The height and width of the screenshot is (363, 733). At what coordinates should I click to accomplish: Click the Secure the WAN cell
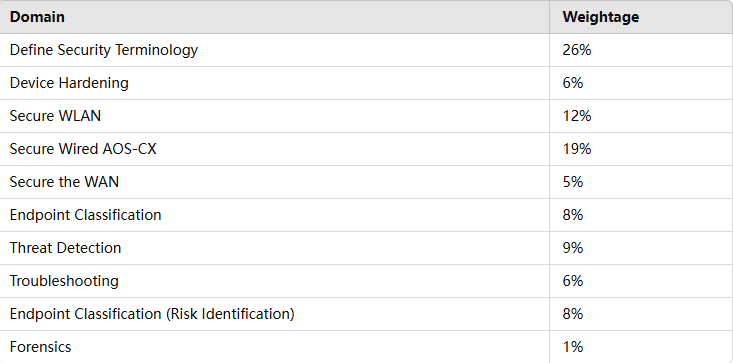(275, 182)
